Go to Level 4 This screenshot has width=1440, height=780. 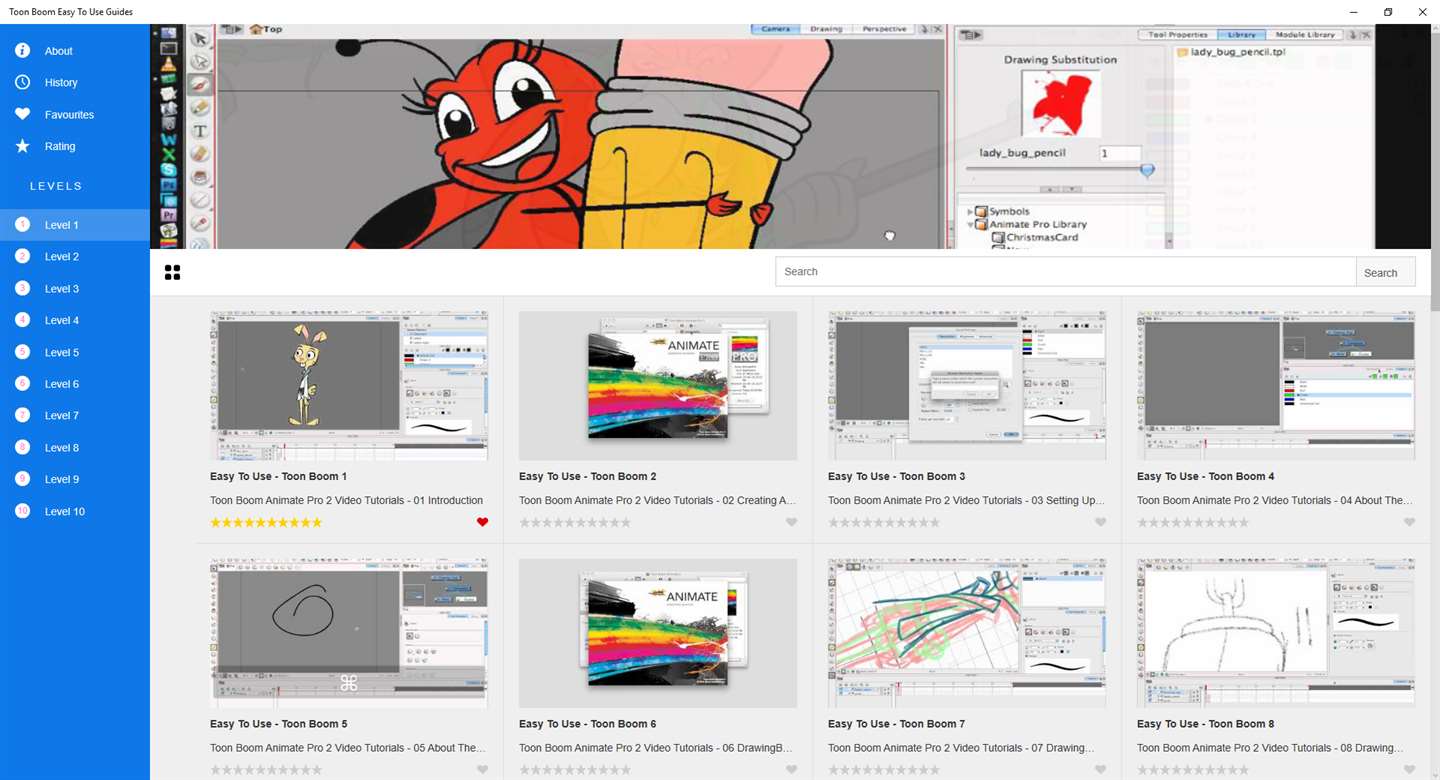point(75,321)
